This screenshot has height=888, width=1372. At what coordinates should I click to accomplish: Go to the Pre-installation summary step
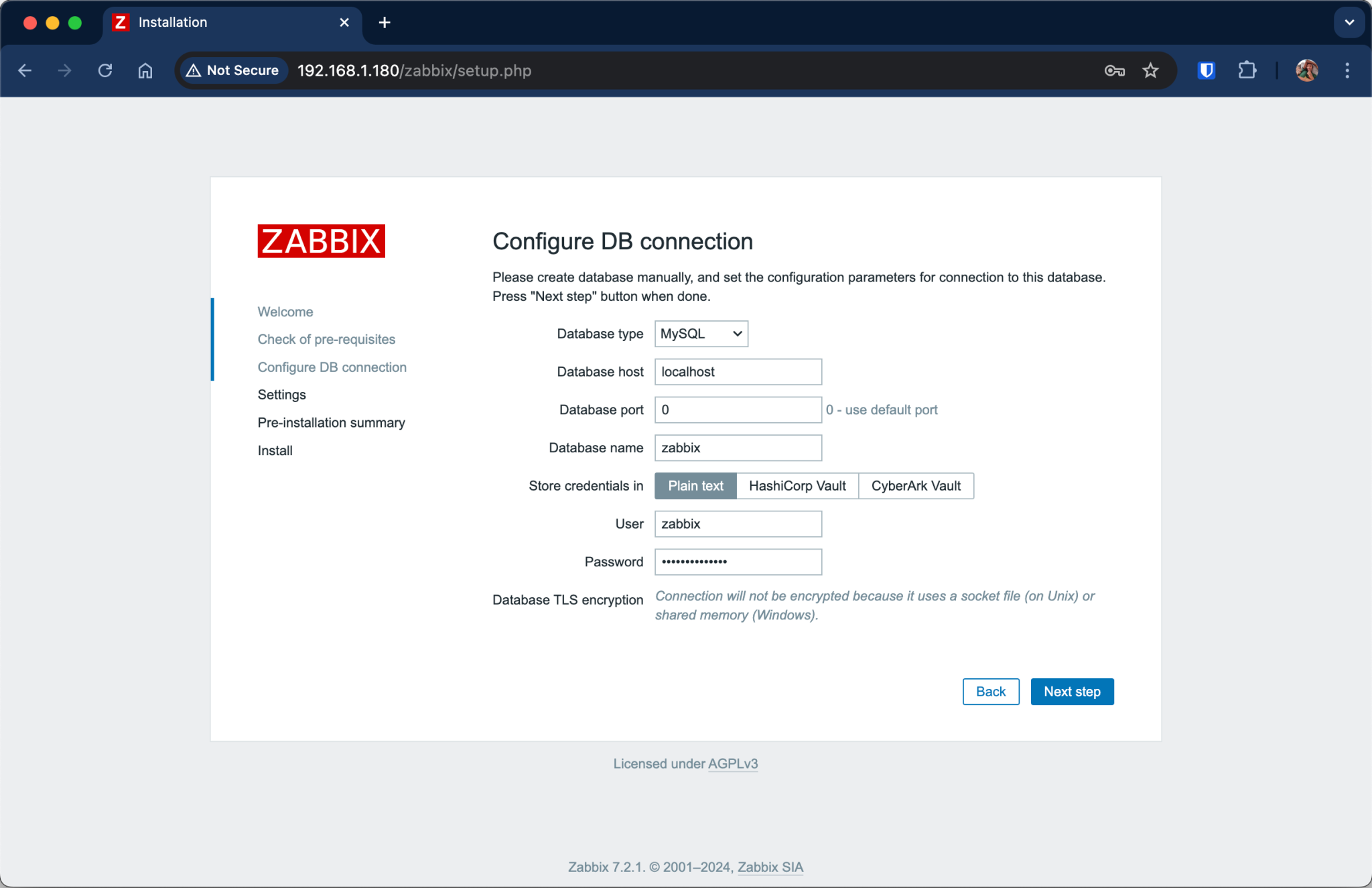tap(331, 422)
